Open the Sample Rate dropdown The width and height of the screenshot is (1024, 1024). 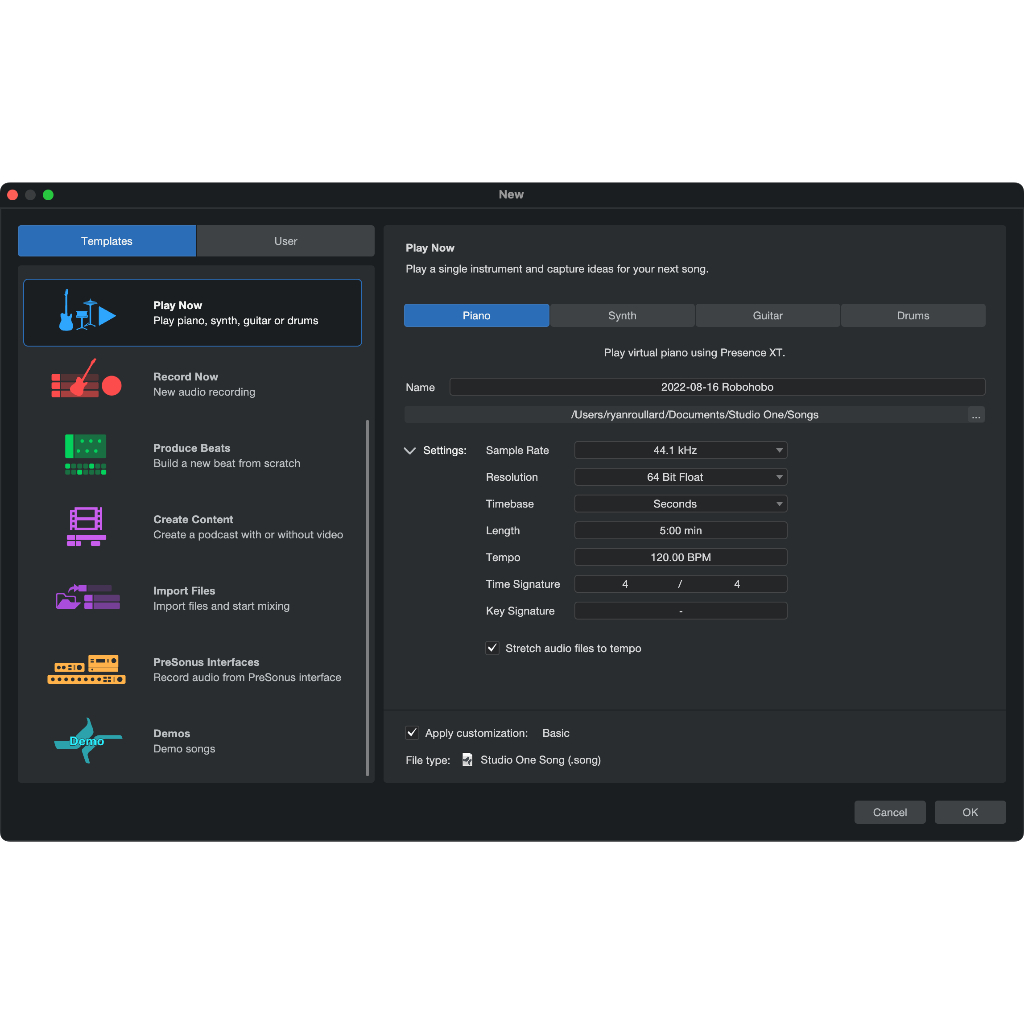(x=680, y=451)
